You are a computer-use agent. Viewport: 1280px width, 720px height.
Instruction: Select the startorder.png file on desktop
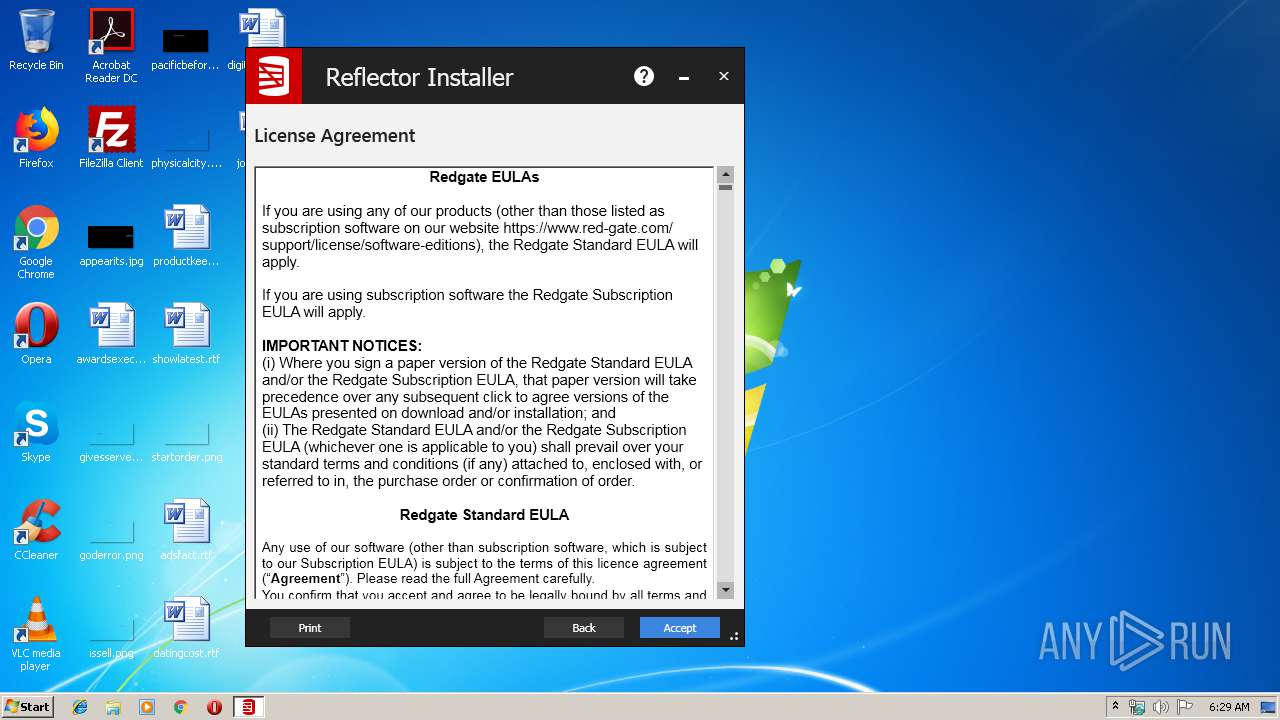(x=186, y=440)
